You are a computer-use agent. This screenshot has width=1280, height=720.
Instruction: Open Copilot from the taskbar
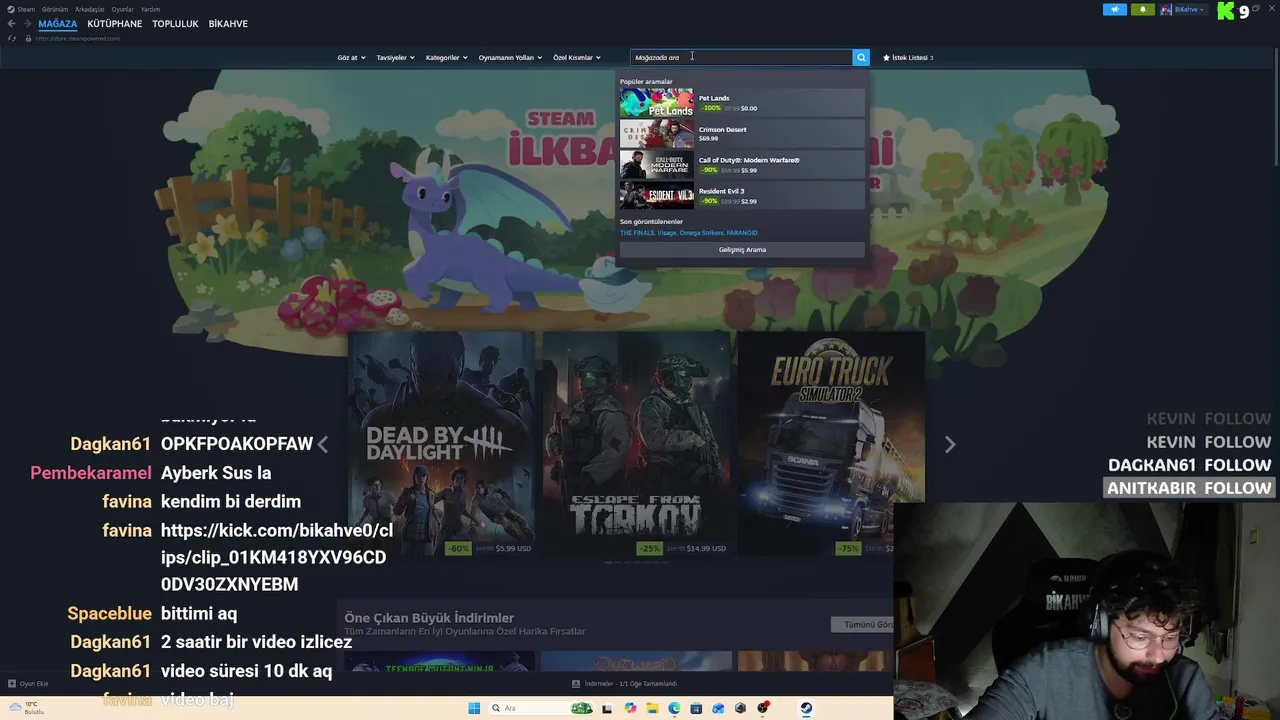coord(630,708)
